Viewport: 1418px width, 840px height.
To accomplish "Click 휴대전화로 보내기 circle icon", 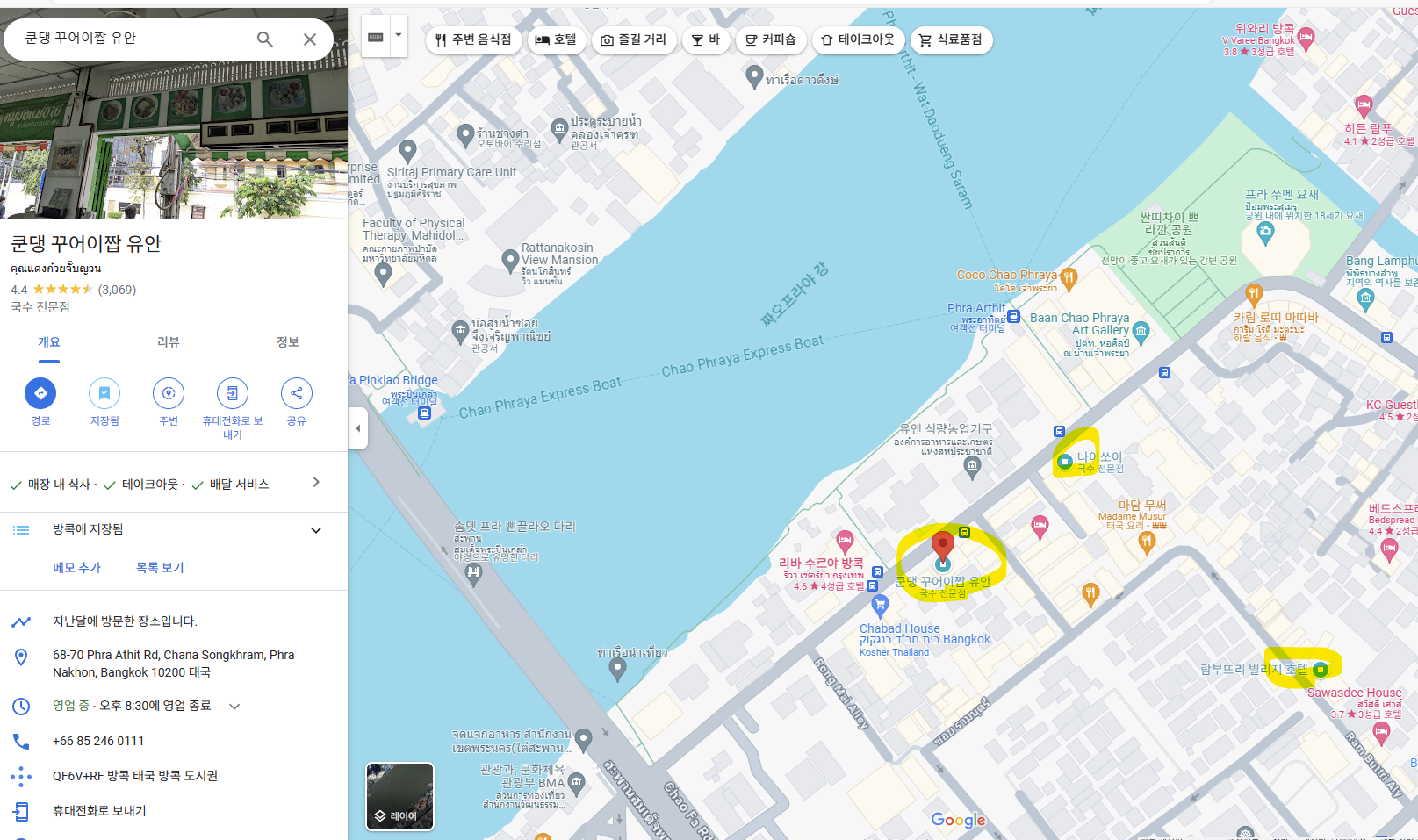I will 233,393.
